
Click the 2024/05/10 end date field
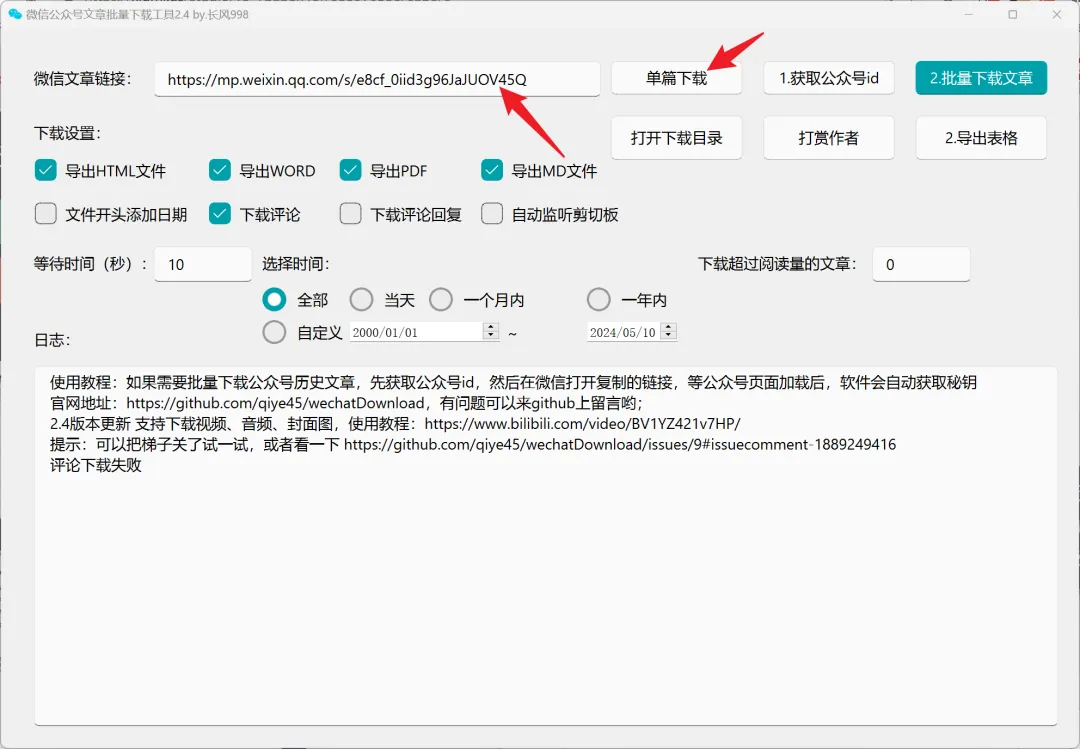(x=623, y=332)
